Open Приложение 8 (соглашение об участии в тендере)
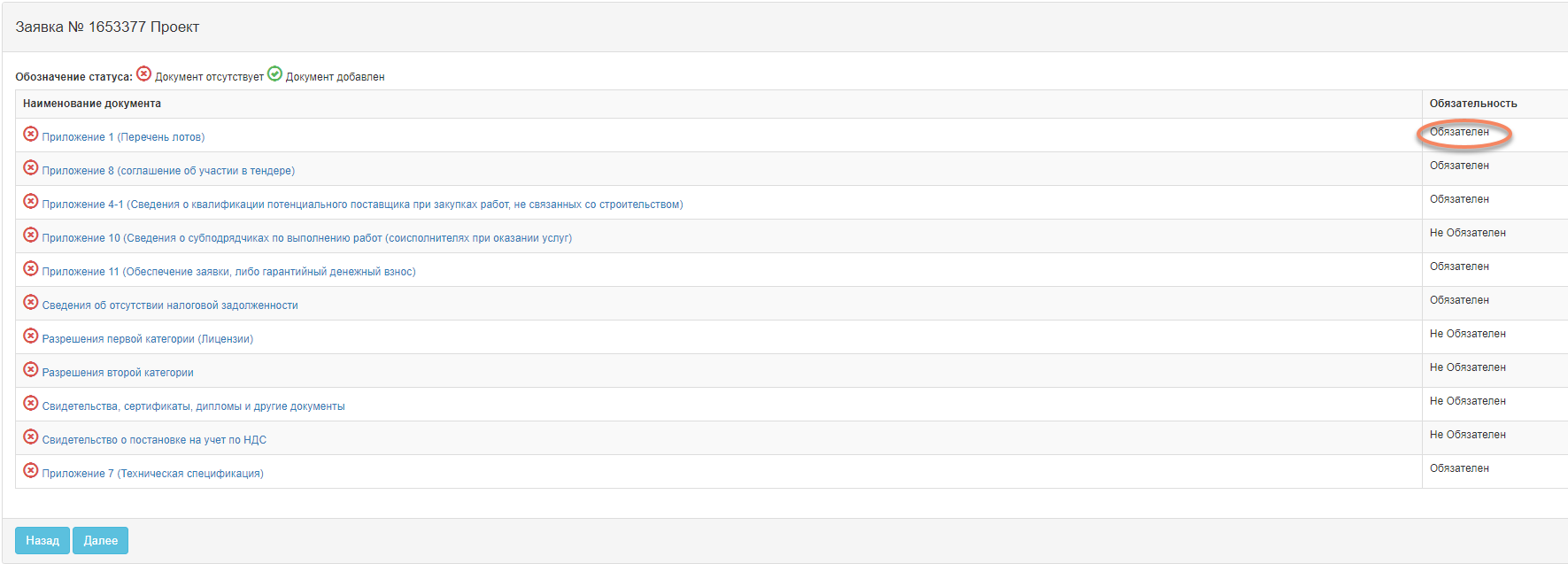Viewport: 1568px width, 564px height. pyautogui.click(x=168, y=171)
